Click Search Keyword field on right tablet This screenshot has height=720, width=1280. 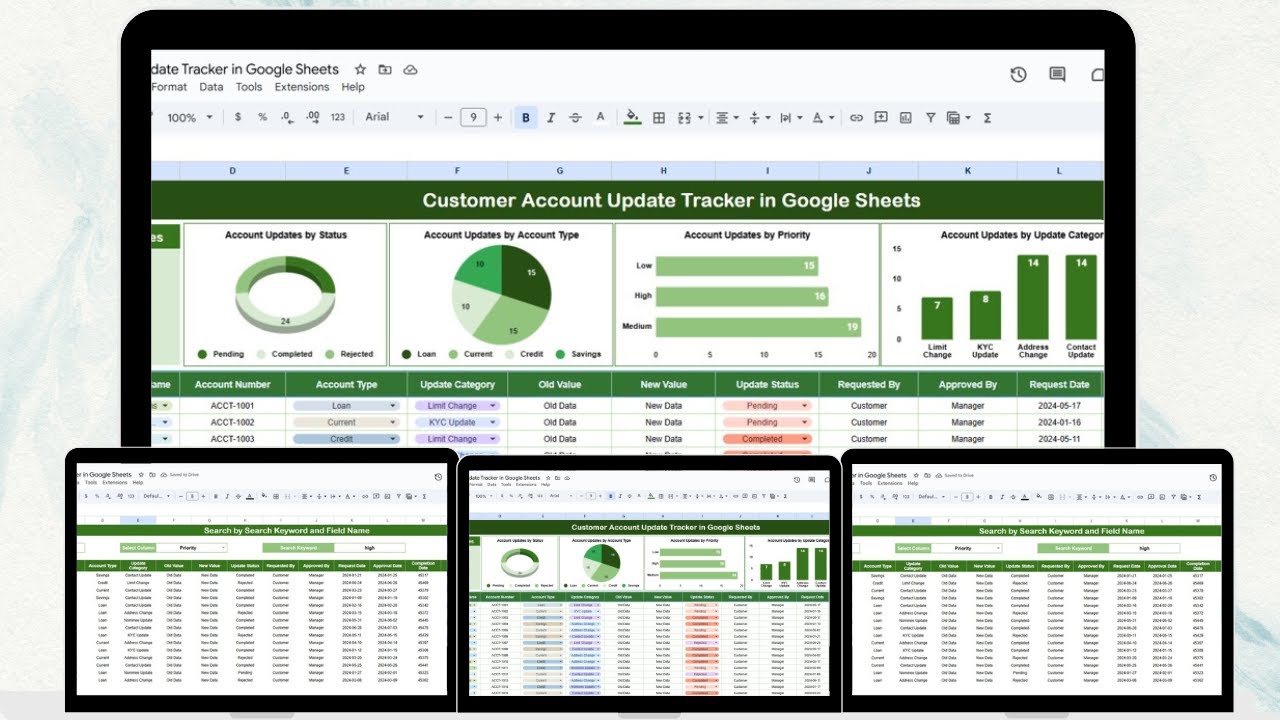tap(1144, 548)
